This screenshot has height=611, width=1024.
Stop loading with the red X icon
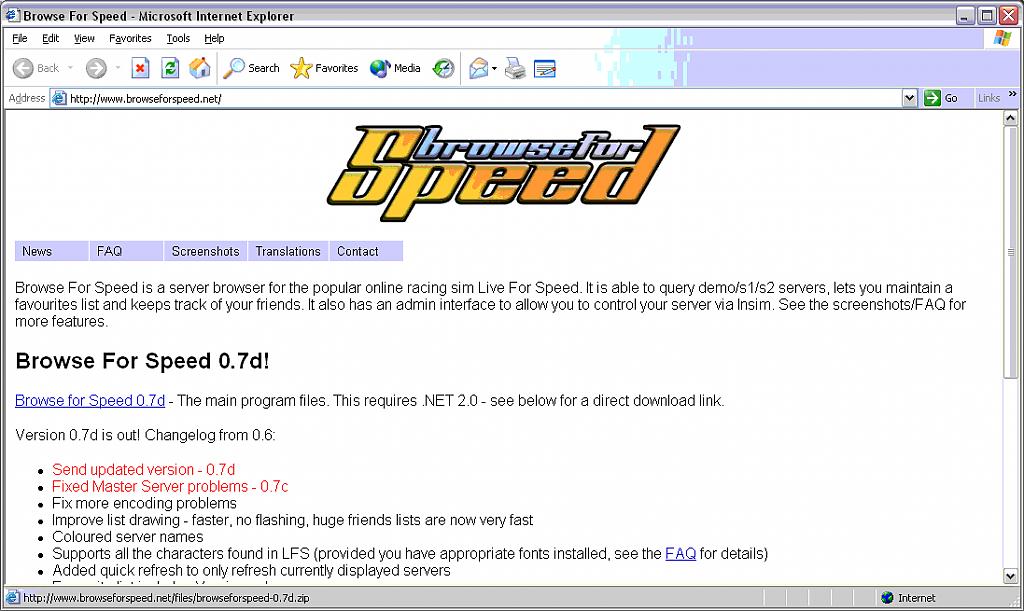(x=140, y=68)
